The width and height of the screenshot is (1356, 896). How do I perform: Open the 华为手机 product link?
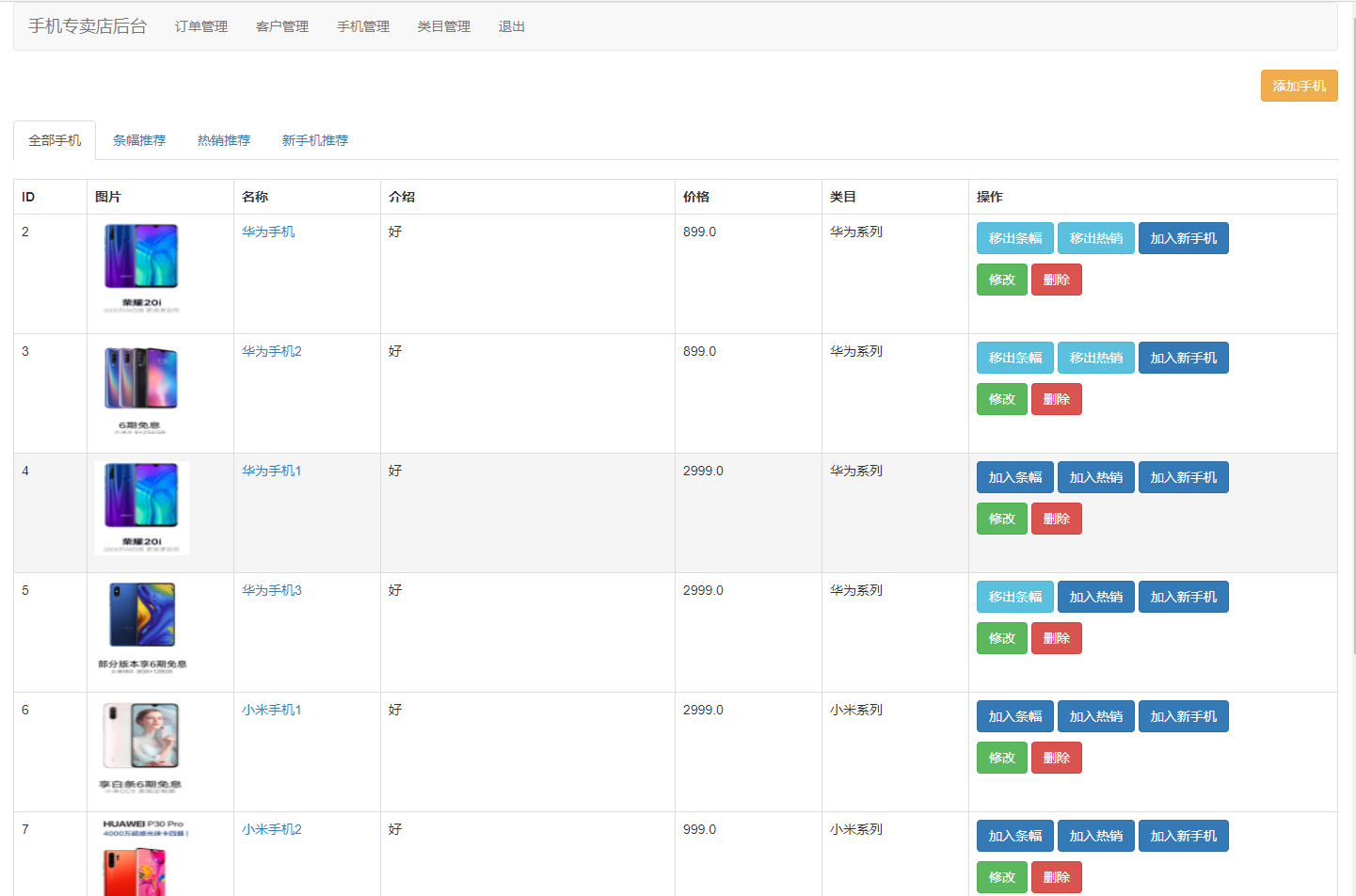pos(268,232)
